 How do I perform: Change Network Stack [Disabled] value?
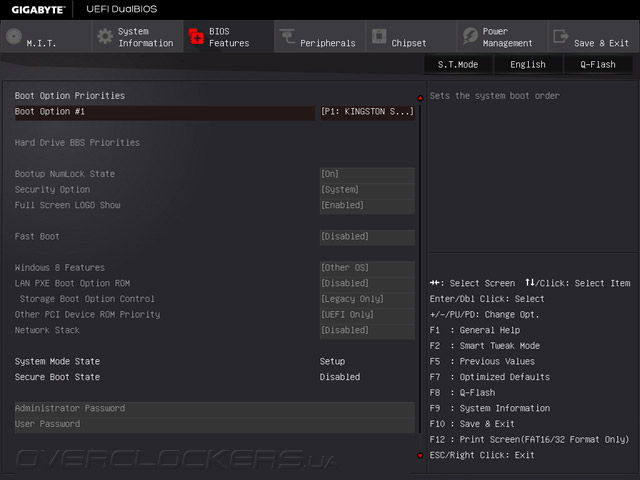(x=367, y=330)
